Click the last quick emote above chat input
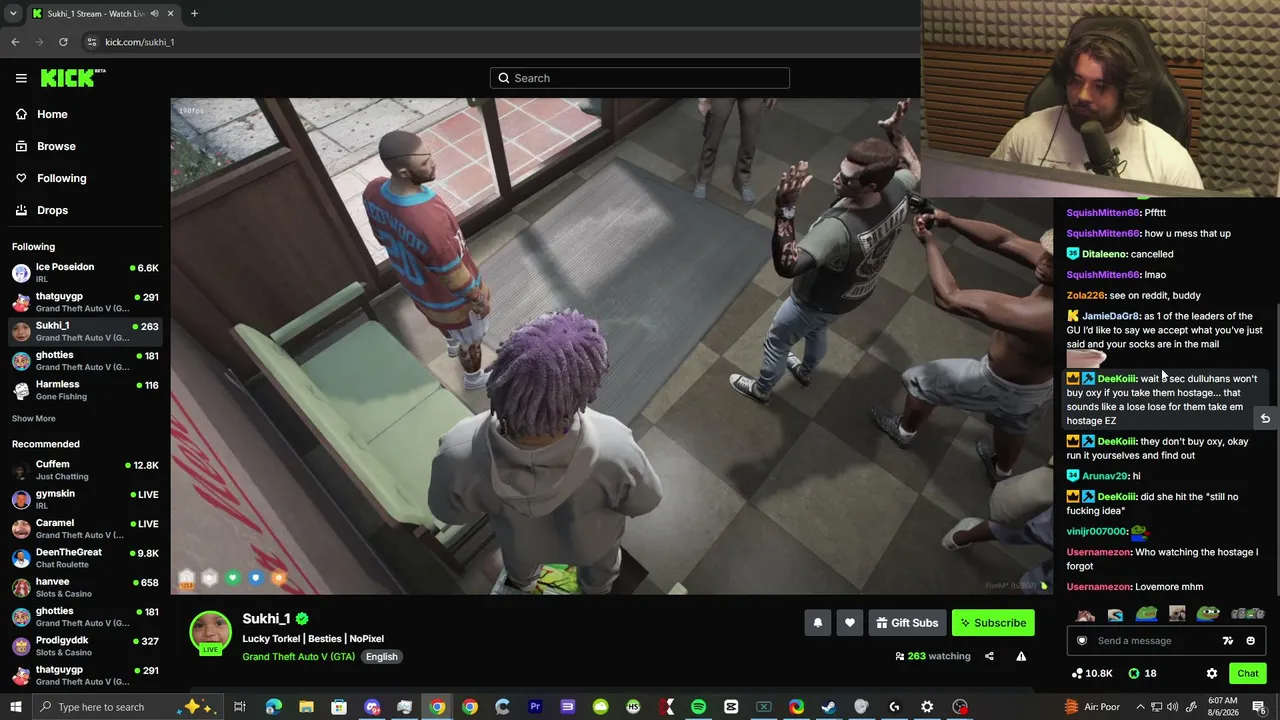1280x720 pixels. [x=1248, y=614]
